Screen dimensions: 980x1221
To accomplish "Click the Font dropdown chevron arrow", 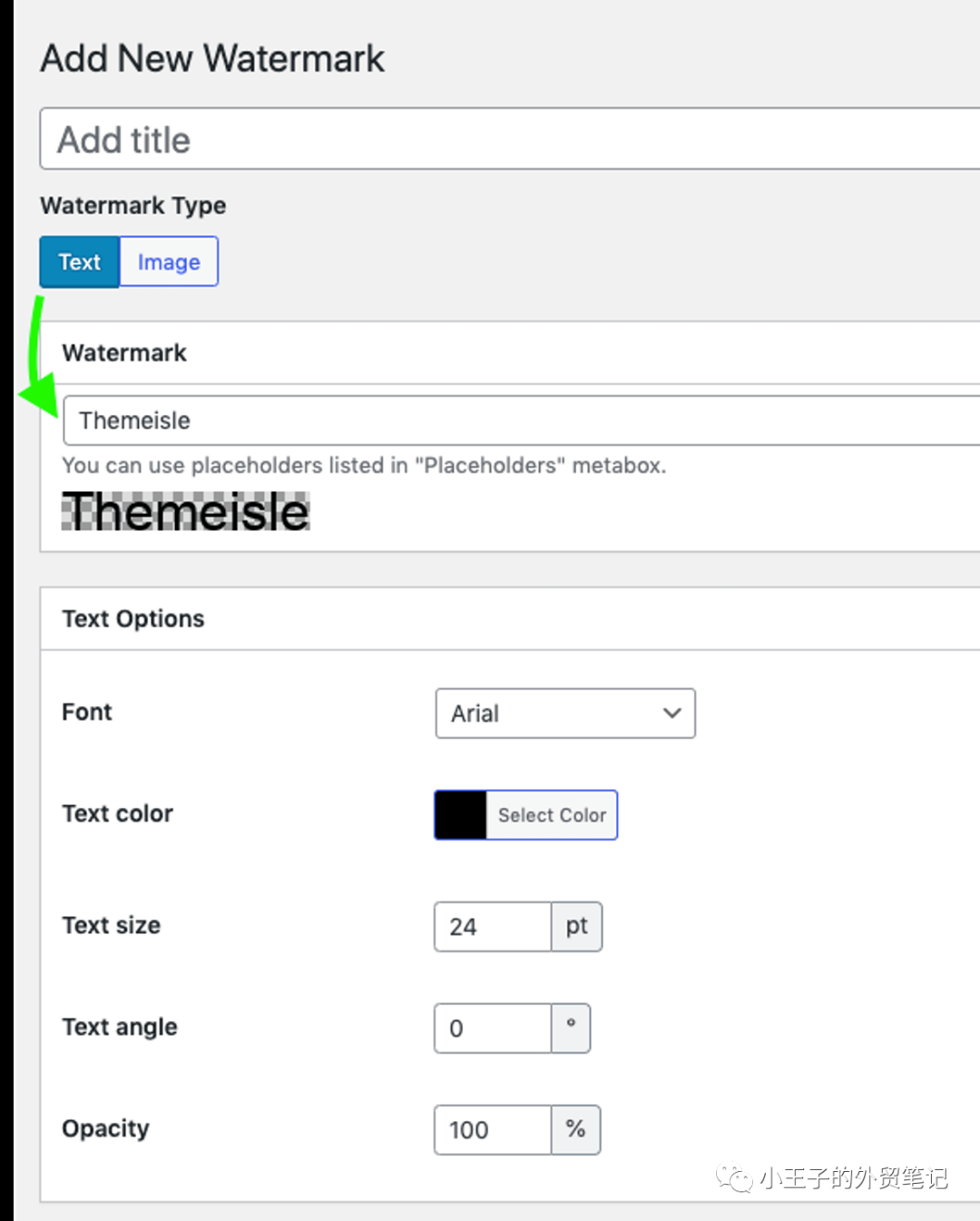I will tap(671, 714).
